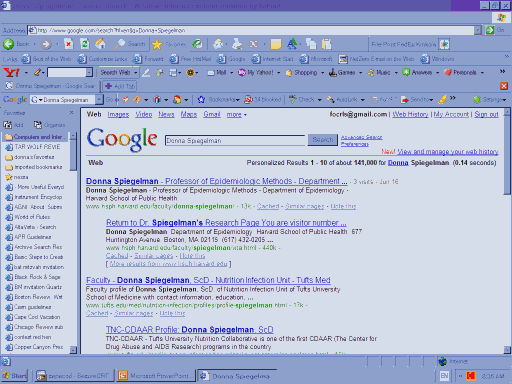Close the Favorites side panel
Viewport: 512px width, 384px height.
pyautogui.click(x=71, y=113)
